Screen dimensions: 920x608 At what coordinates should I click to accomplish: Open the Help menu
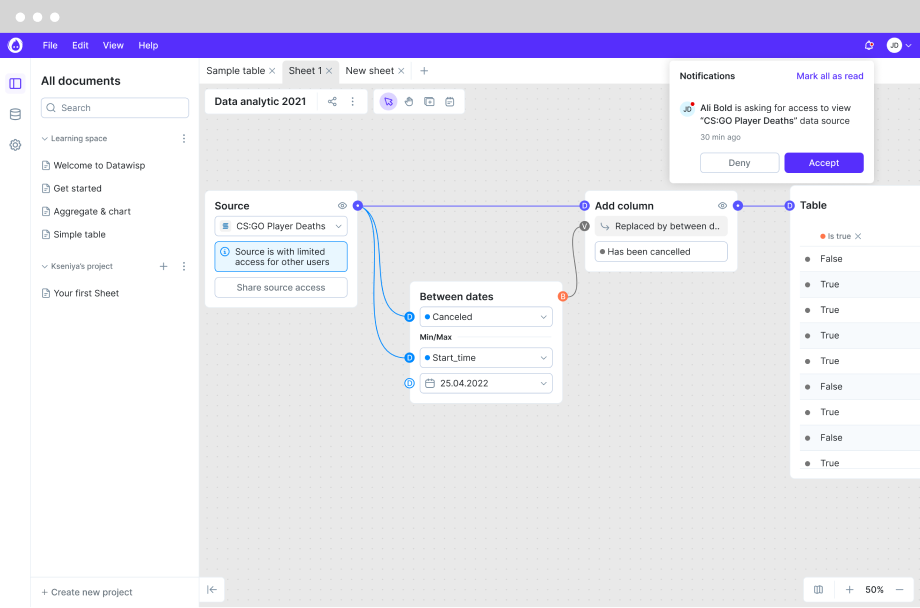pos(148,45)
